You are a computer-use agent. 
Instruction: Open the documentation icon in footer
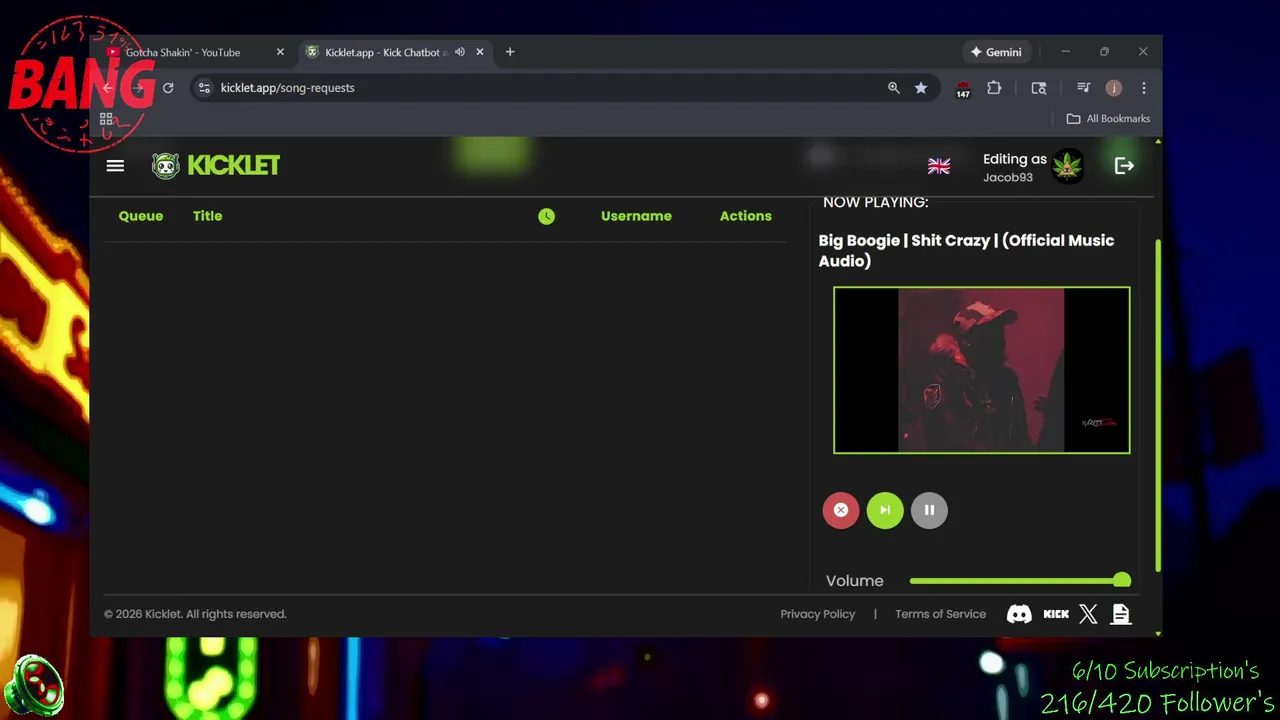coord(1121,614)
